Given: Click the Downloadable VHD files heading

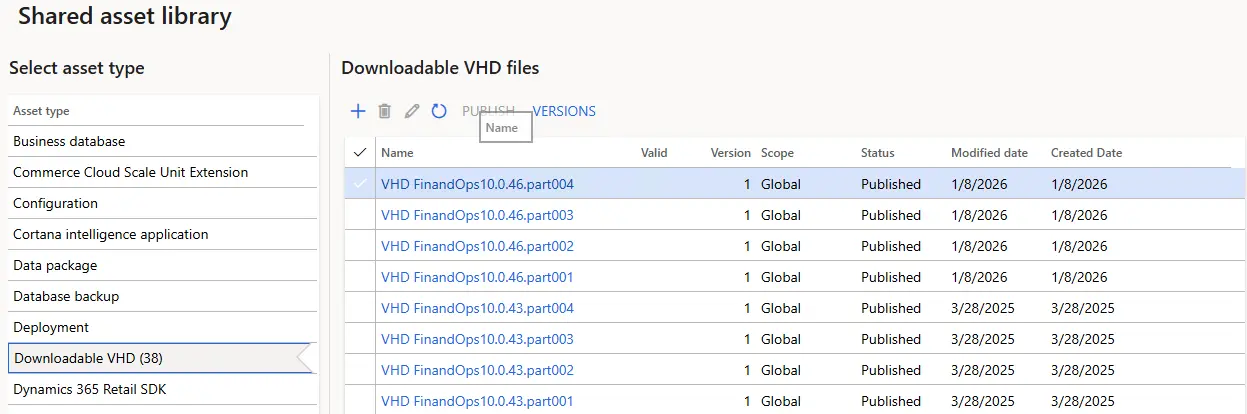Looking at the screenshot, I should (440, 68).
